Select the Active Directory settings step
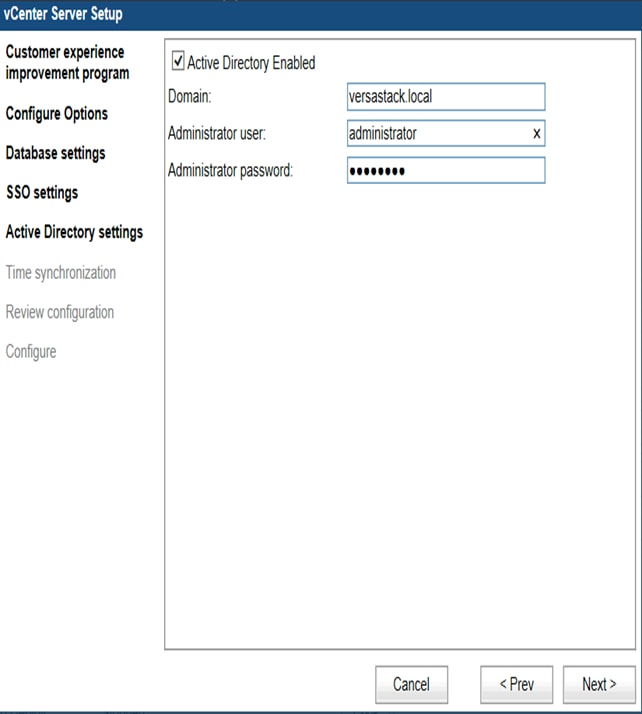 pos(74,232)
